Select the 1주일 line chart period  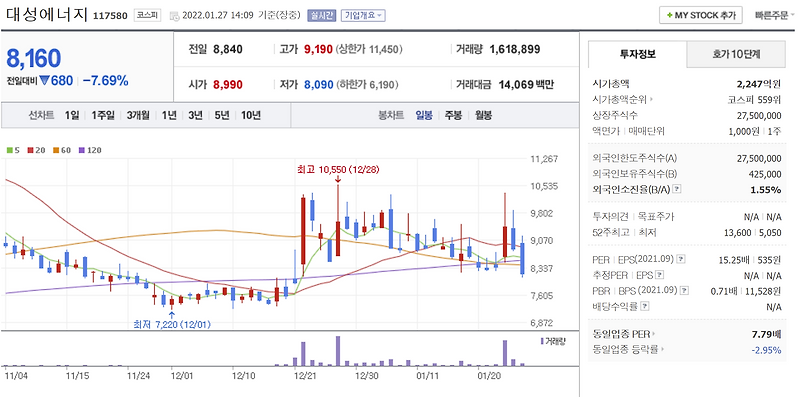(x=103, y=115)
